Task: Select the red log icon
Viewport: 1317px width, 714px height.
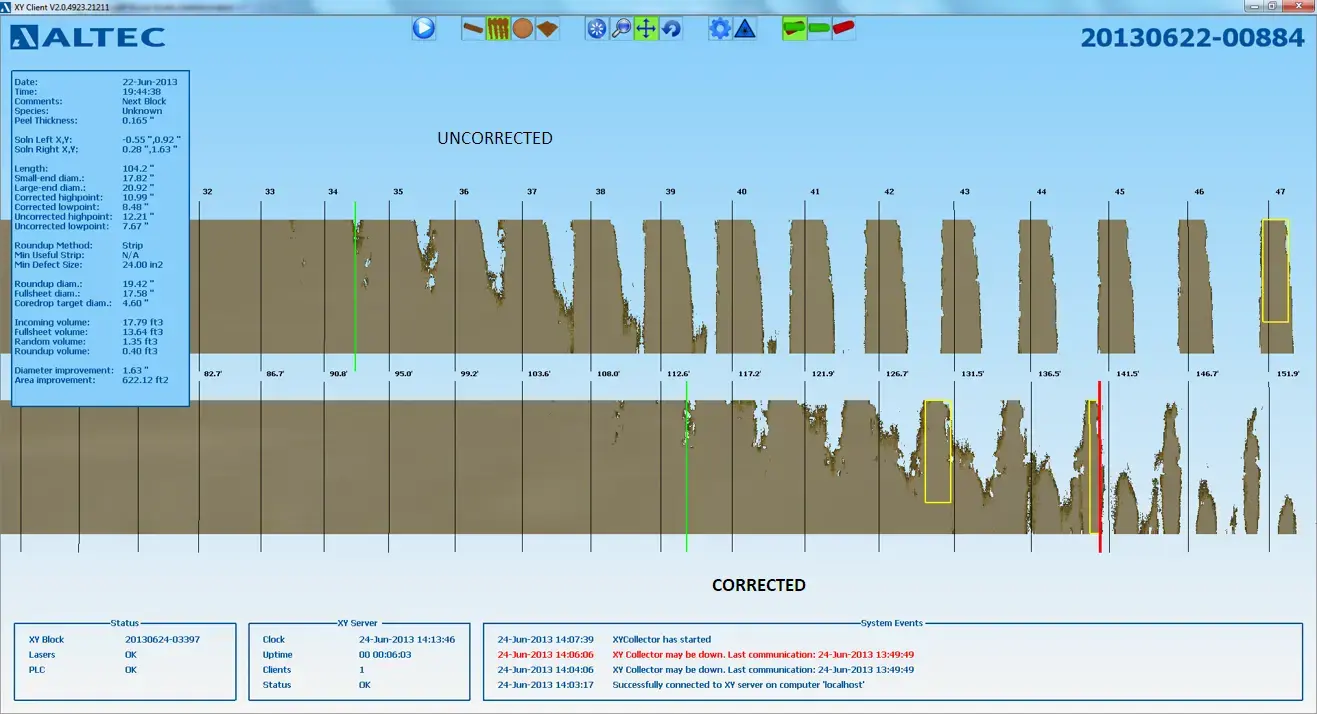Action: 844,29
